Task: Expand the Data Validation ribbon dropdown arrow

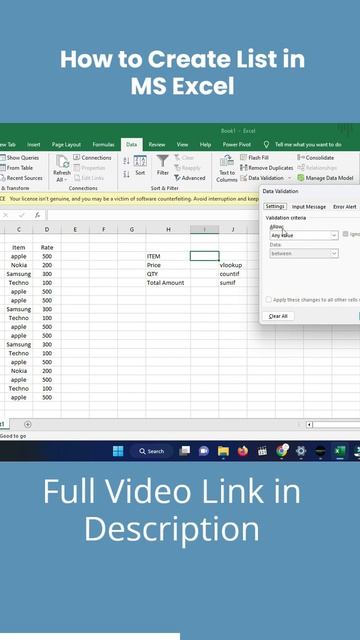Action: pyautogui.click(x=289, y=178)
